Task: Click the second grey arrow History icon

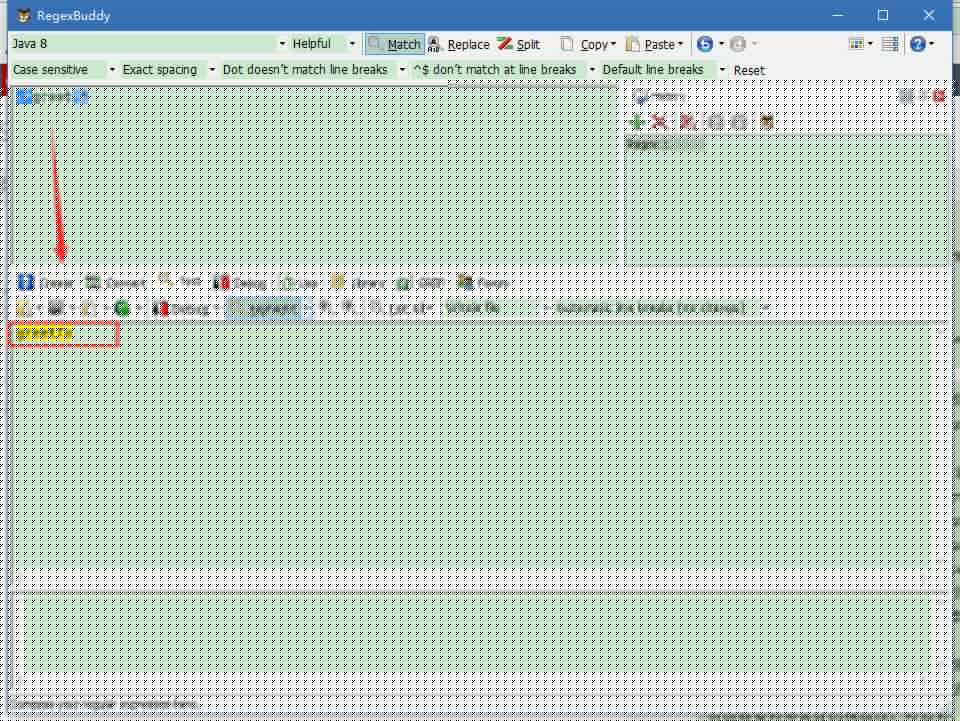Action: click(x=739, y=122)
